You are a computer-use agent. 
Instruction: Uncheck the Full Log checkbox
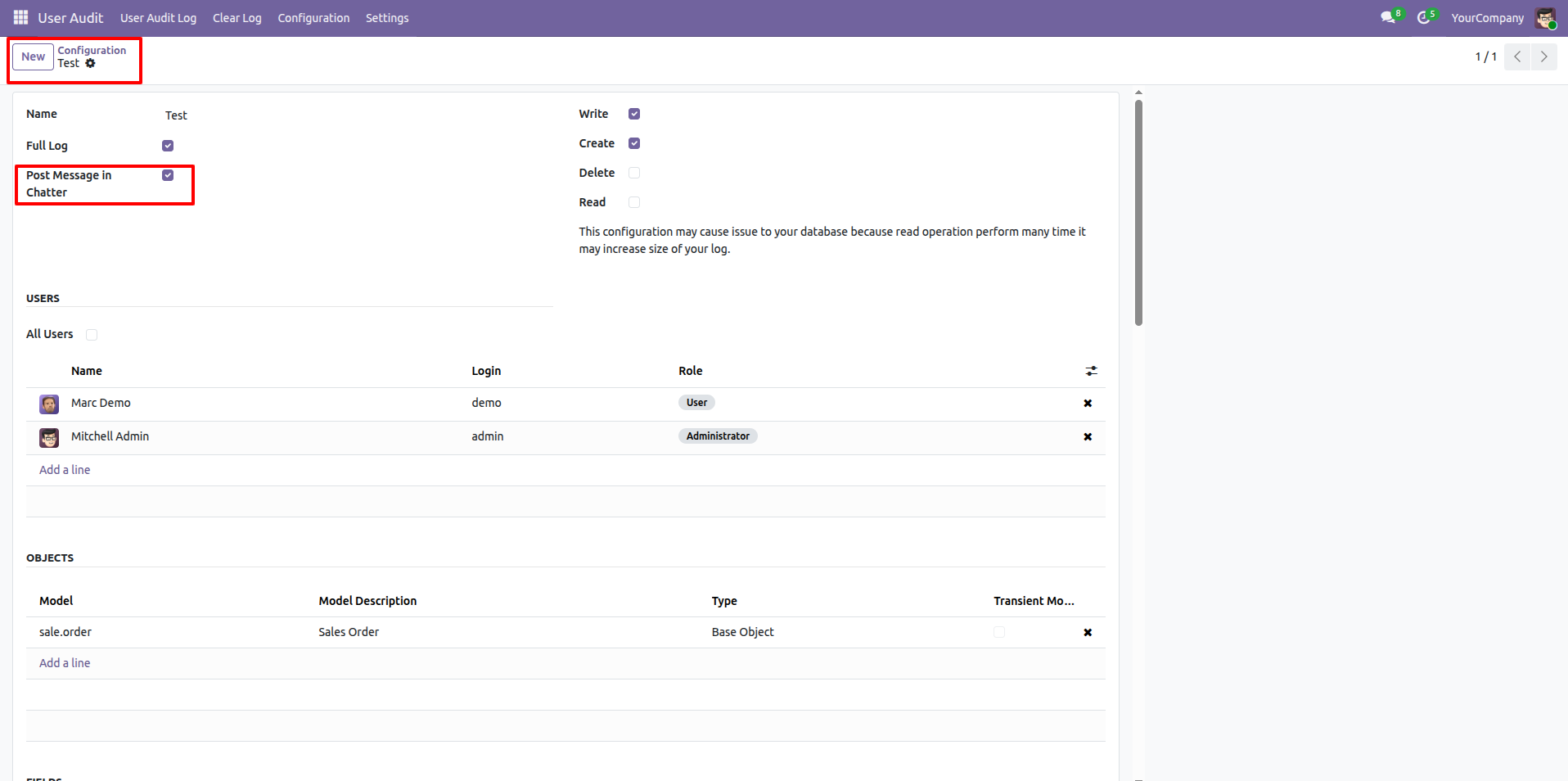(168, 146)
